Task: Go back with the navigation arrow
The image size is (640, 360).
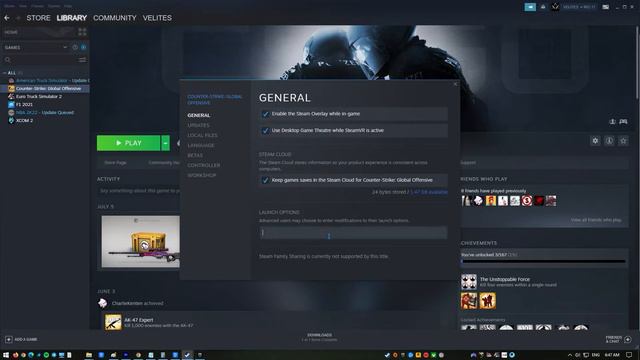Action: point(7,18)
